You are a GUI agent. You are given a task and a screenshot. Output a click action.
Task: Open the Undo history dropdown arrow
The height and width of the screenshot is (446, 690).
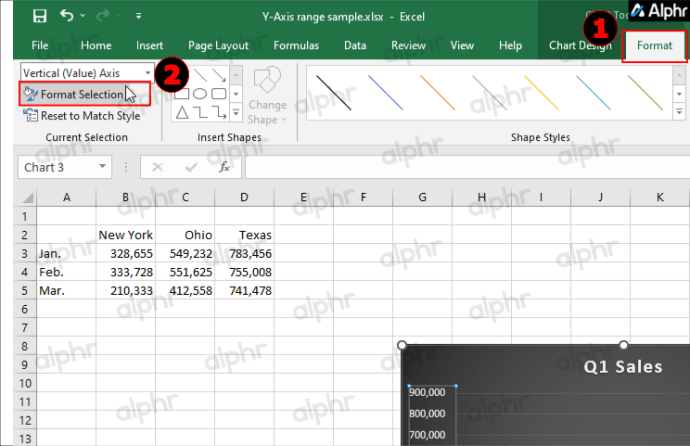[x=83, y=16]
